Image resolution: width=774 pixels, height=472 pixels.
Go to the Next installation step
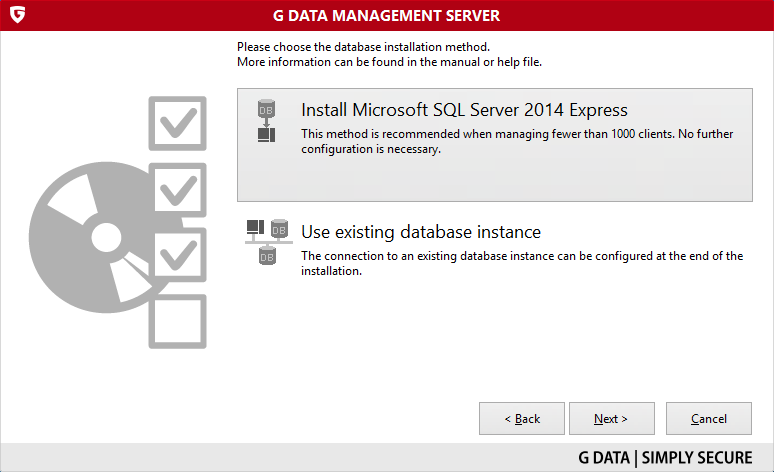tap(612, 419)
